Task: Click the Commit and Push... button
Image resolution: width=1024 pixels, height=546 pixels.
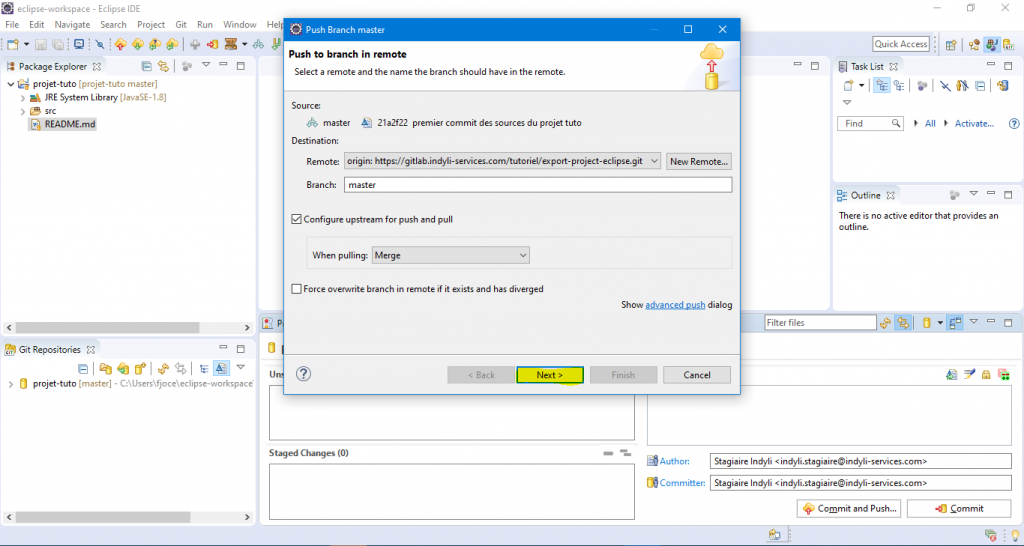Action: pos(850,509)
